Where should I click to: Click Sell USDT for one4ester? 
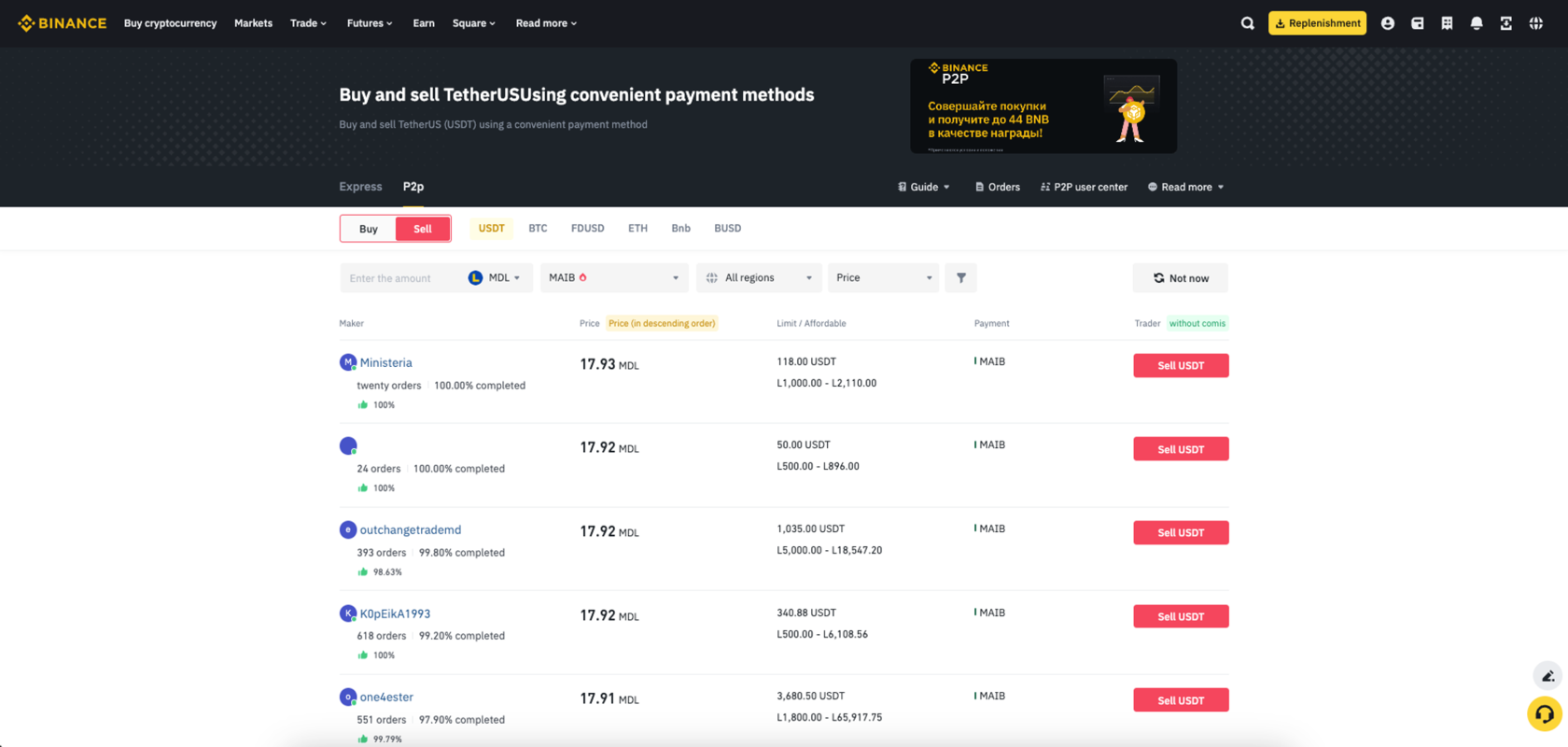1181,700
